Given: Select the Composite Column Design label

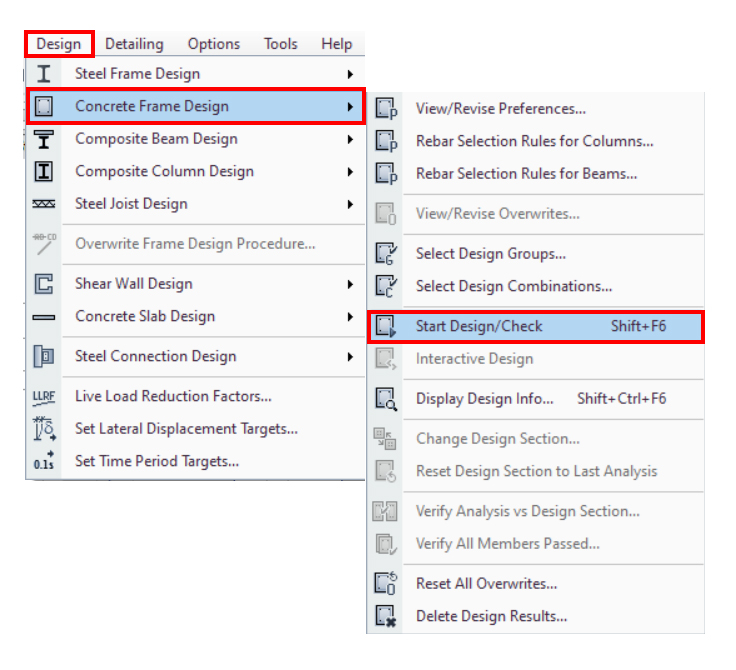Looking at the screenshot, I should (x=164, y=171).
